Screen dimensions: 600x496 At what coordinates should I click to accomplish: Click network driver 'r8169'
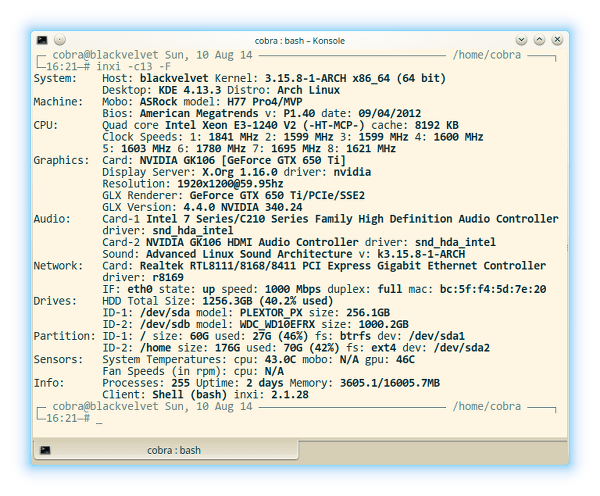168,277
